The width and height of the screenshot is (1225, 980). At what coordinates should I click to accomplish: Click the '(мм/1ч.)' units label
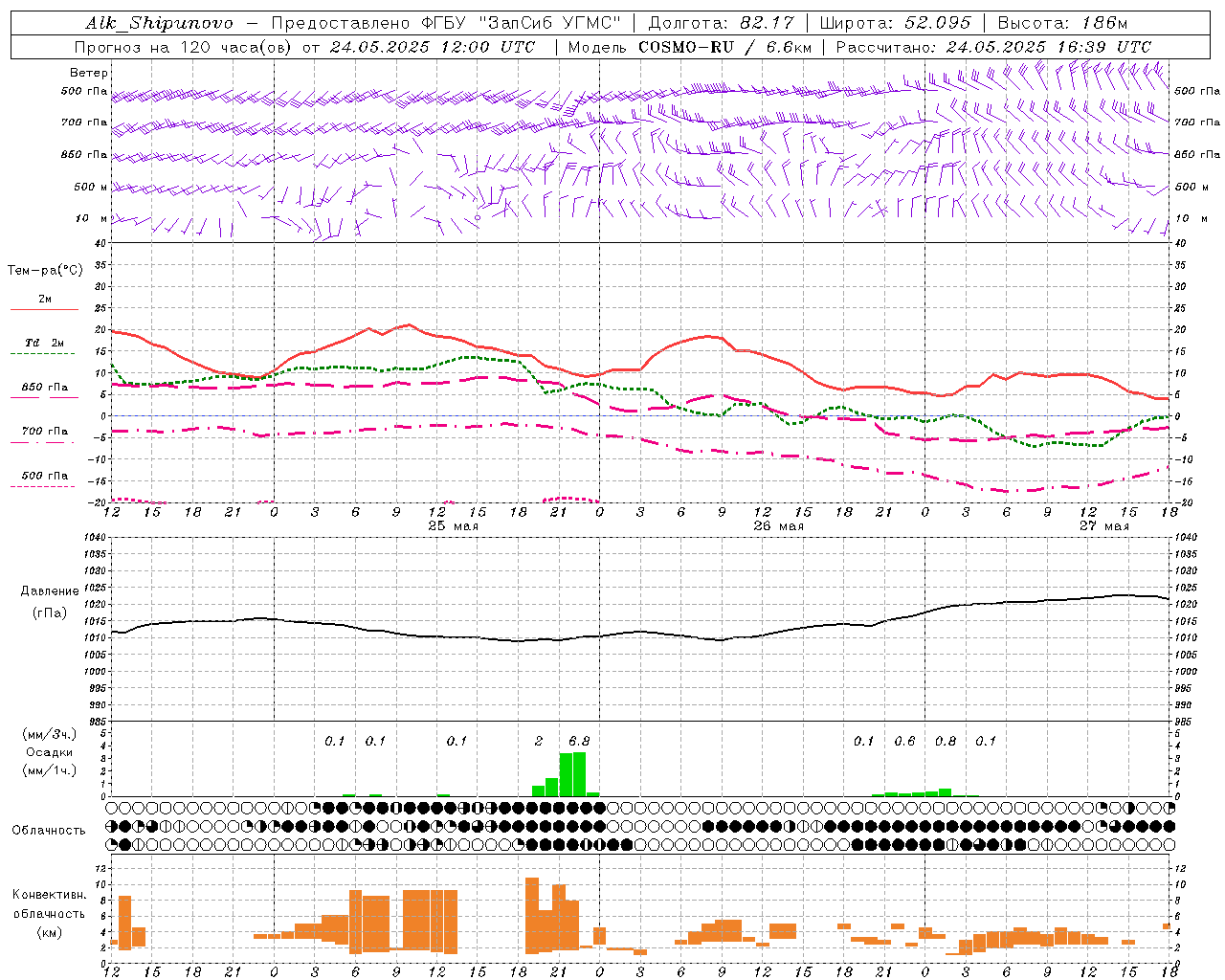pyautogui.click(x=50, y=770)
